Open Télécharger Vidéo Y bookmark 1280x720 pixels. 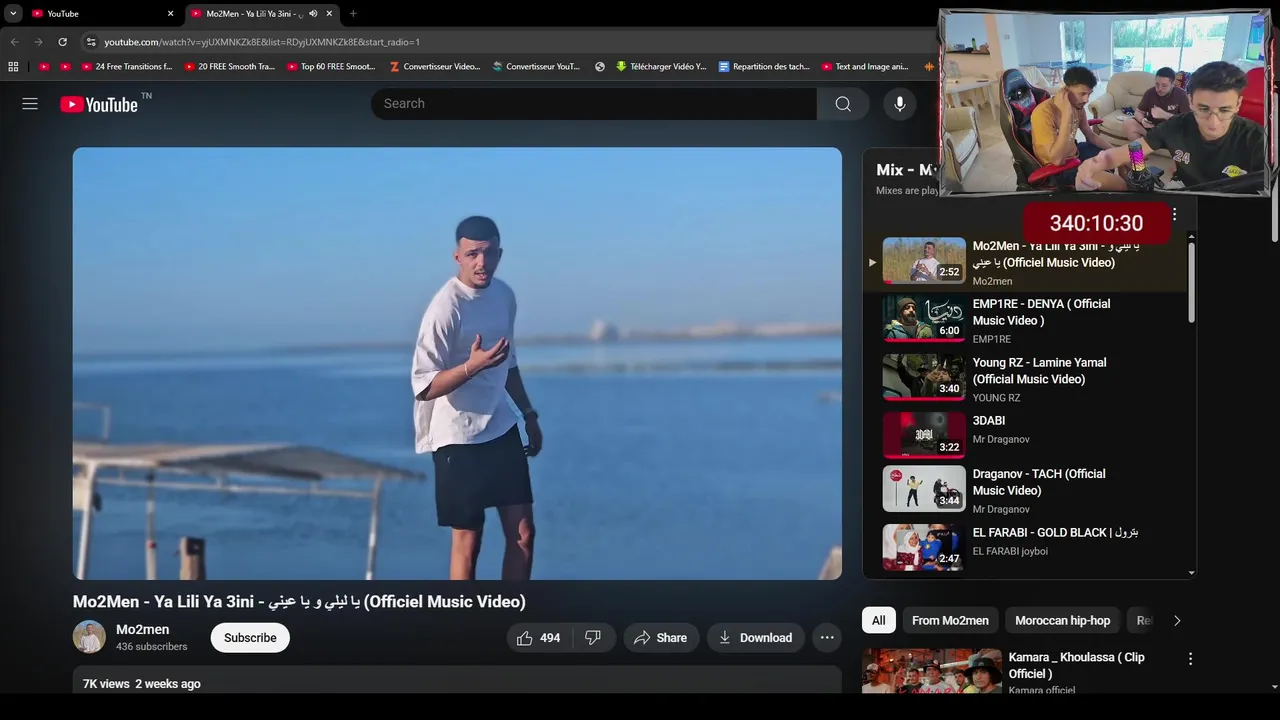661,67
